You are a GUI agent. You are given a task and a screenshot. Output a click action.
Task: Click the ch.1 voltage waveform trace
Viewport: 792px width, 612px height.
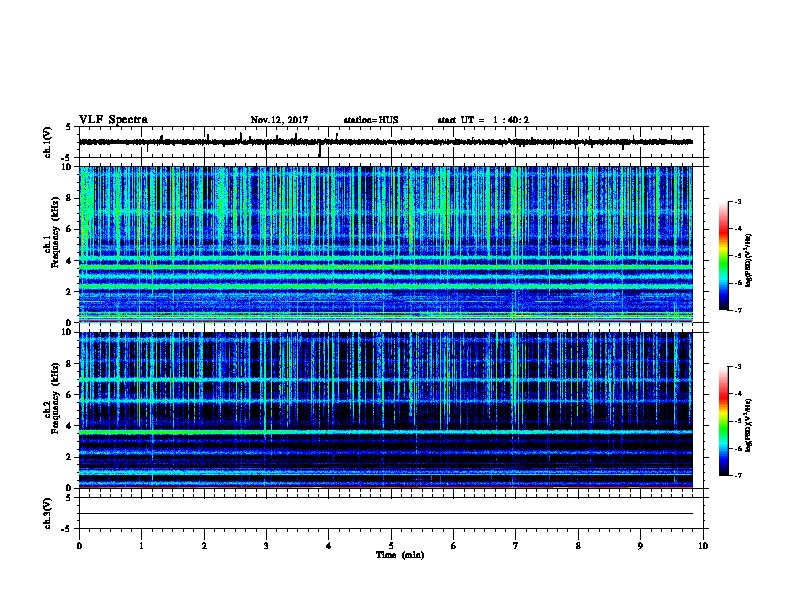coord(386,142)
